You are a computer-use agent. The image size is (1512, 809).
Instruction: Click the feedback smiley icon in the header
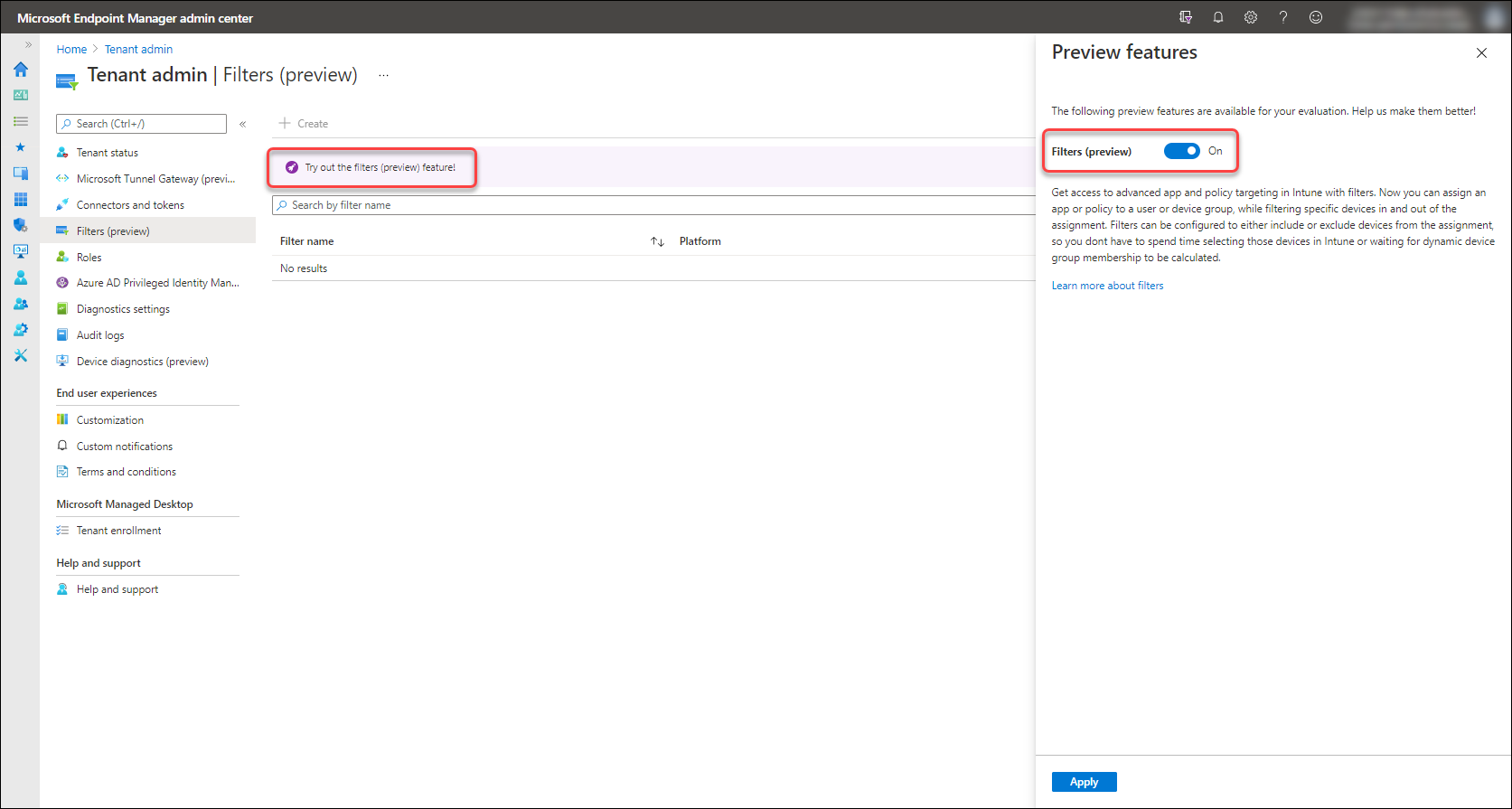point(1316,17)
